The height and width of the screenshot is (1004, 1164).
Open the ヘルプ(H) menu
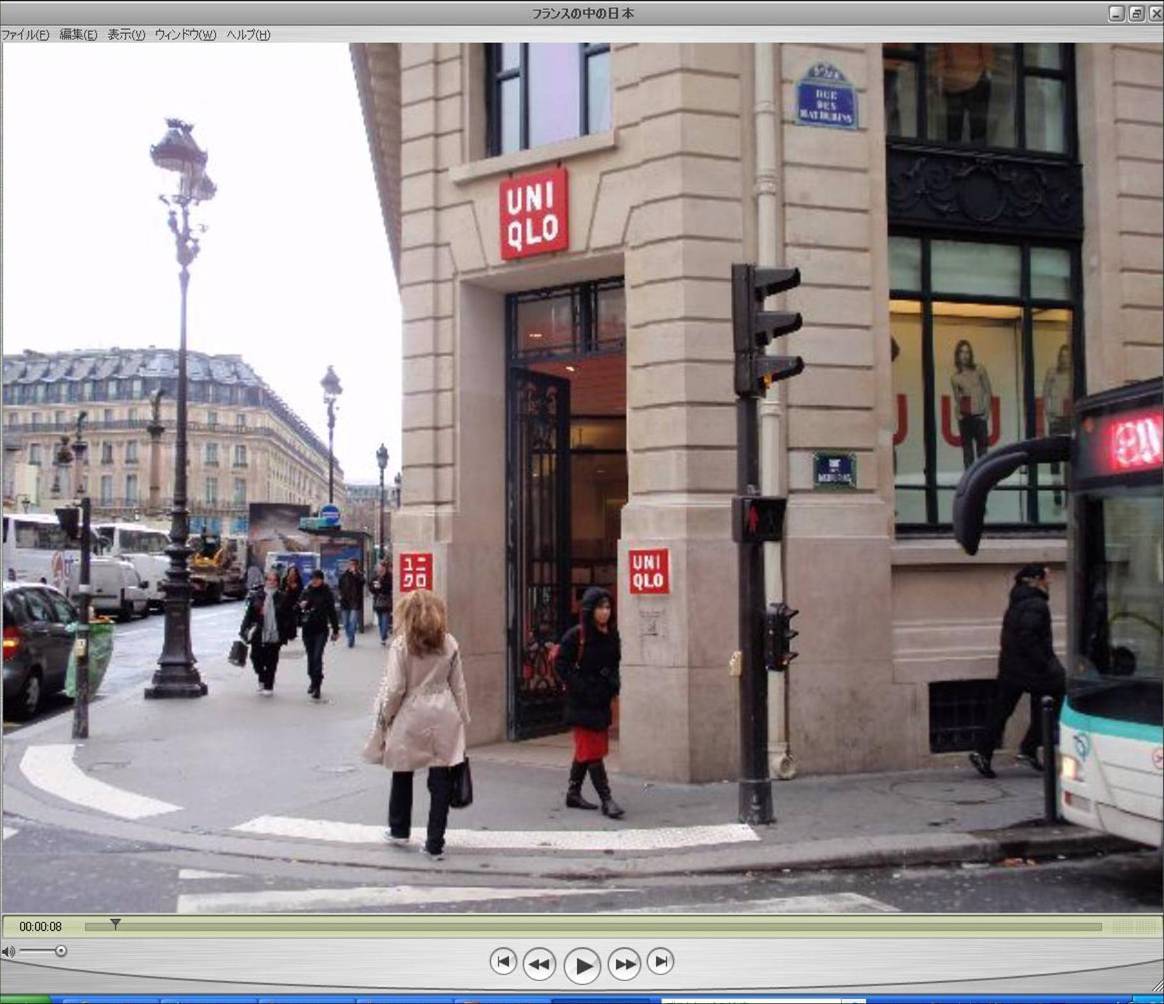(x=248, y=34)
